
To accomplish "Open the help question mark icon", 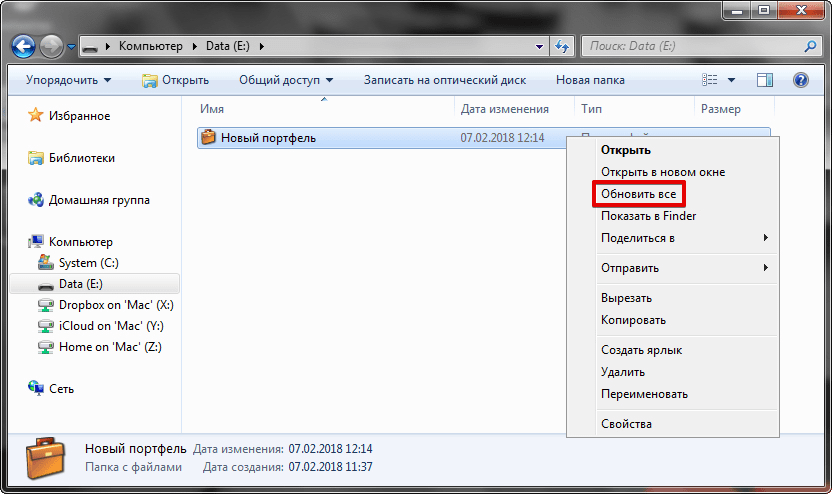I will tap(800, 80).
